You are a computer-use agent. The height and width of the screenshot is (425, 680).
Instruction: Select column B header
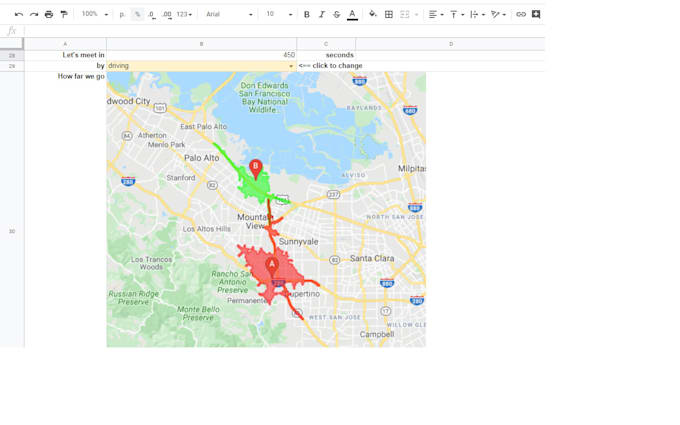pyautogui.click(x=202, y=44)
